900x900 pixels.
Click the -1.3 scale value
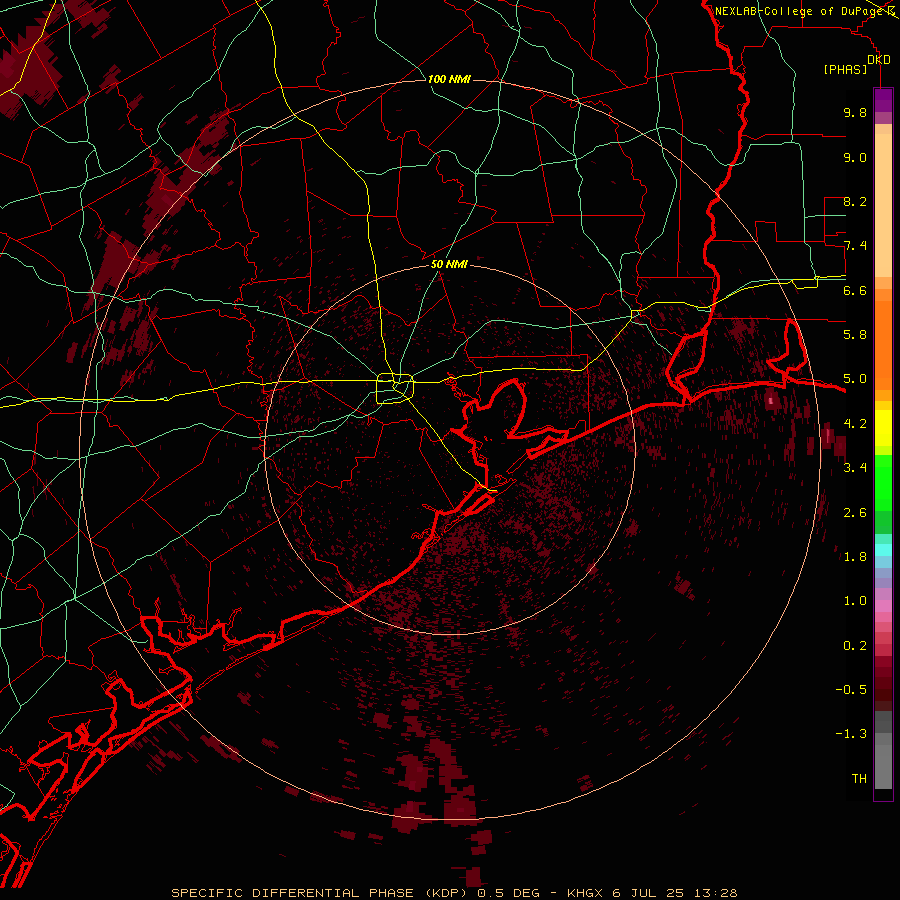coord(851,734)
